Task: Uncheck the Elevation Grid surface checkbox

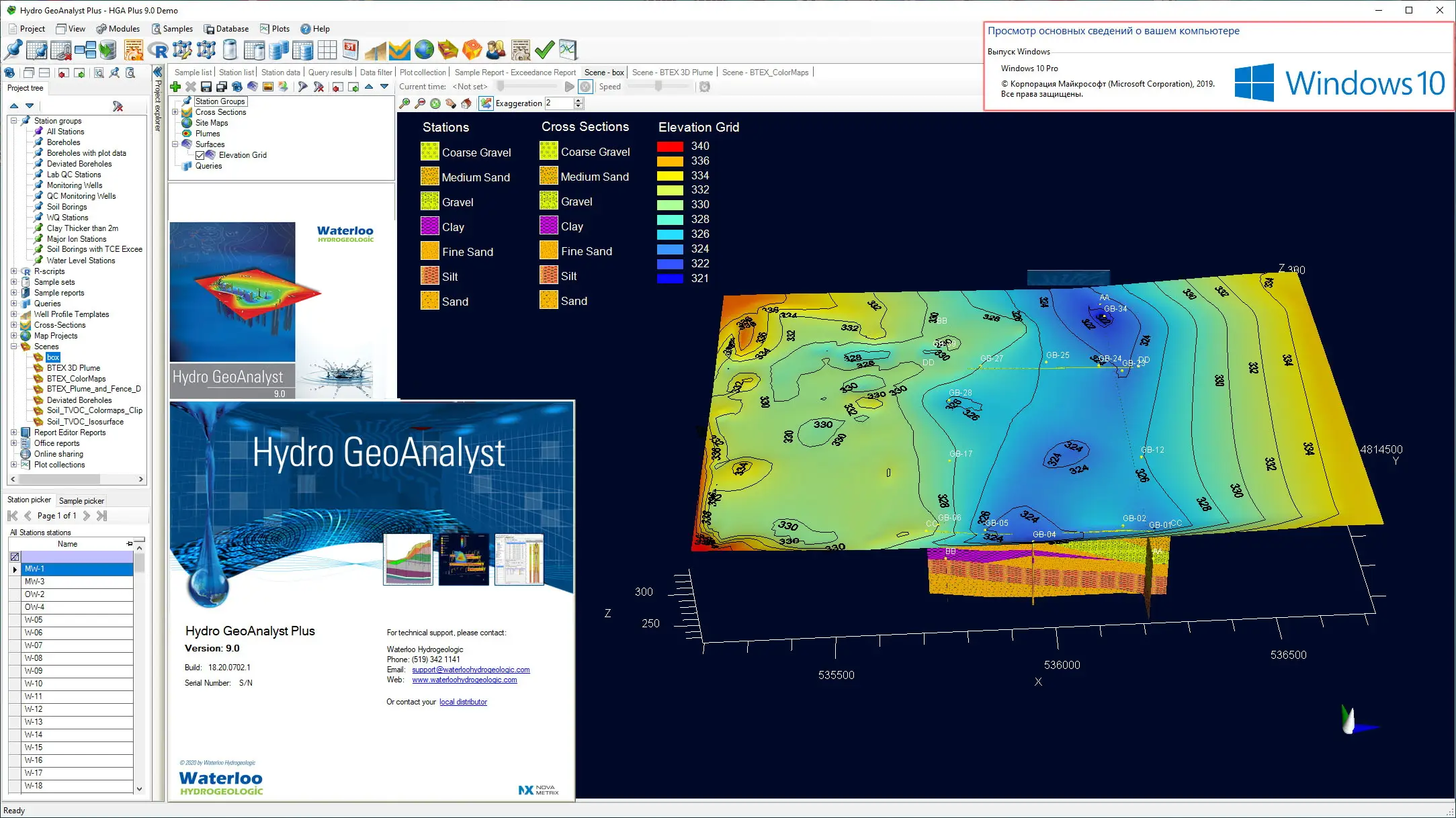Action: [x=200, y=155]
